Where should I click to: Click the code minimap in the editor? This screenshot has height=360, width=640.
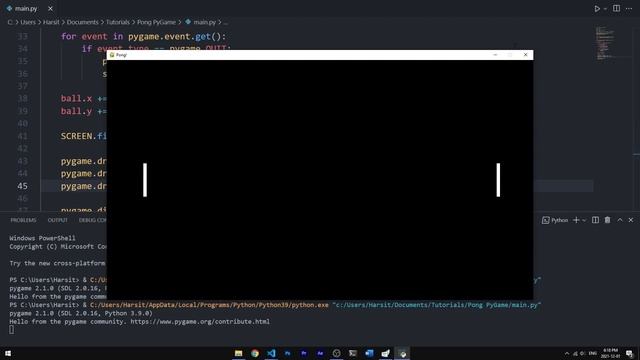605,43
